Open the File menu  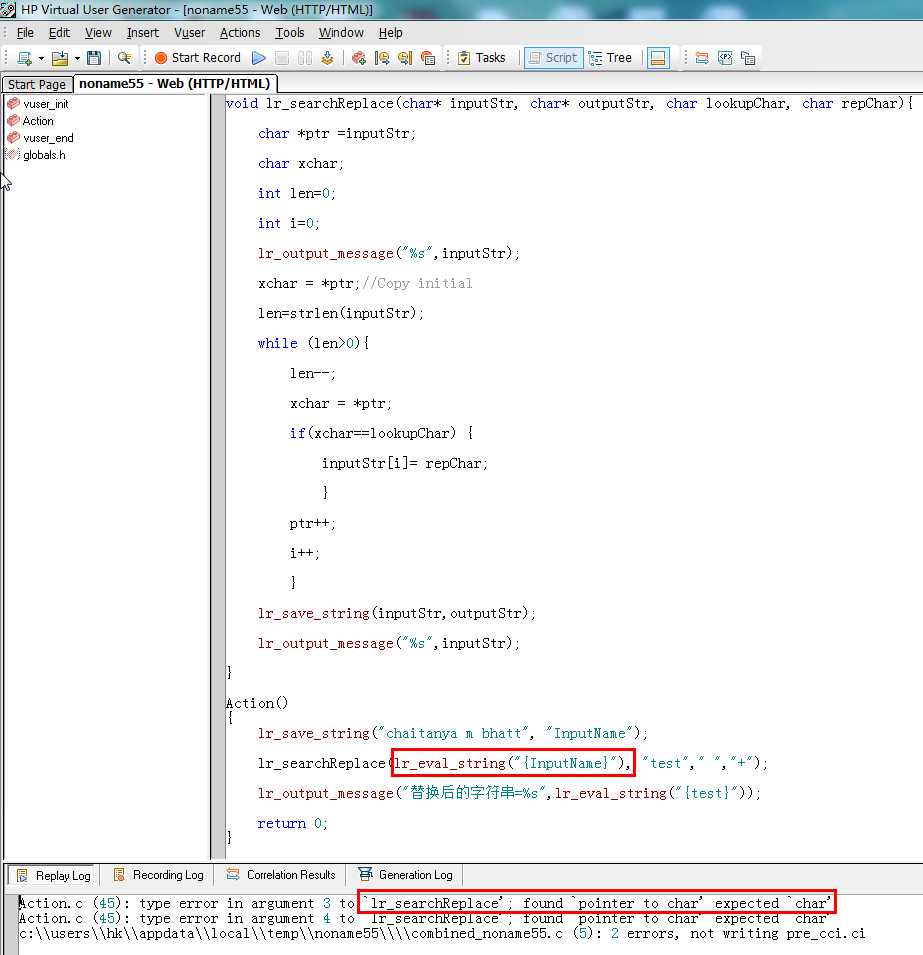(x=25, y=33)
